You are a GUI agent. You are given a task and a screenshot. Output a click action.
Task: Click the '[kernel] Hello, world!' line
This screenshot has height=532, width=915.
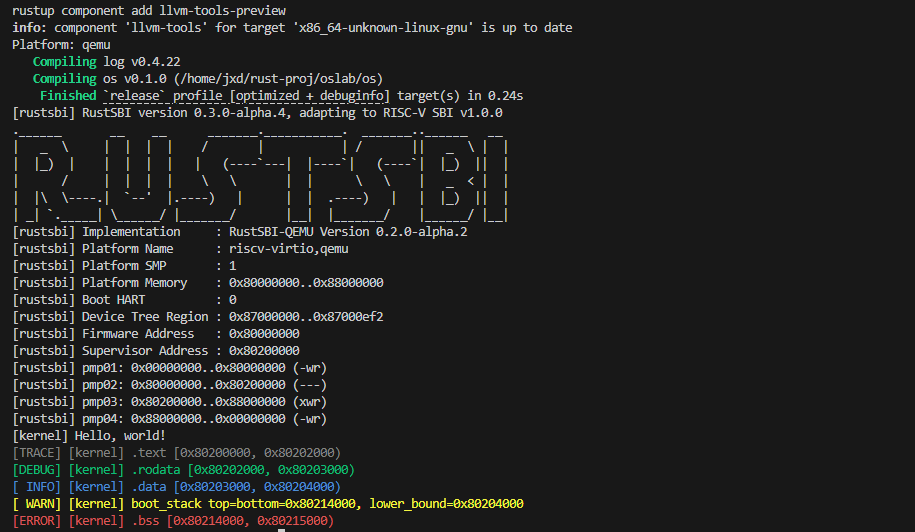pos(89,435)
